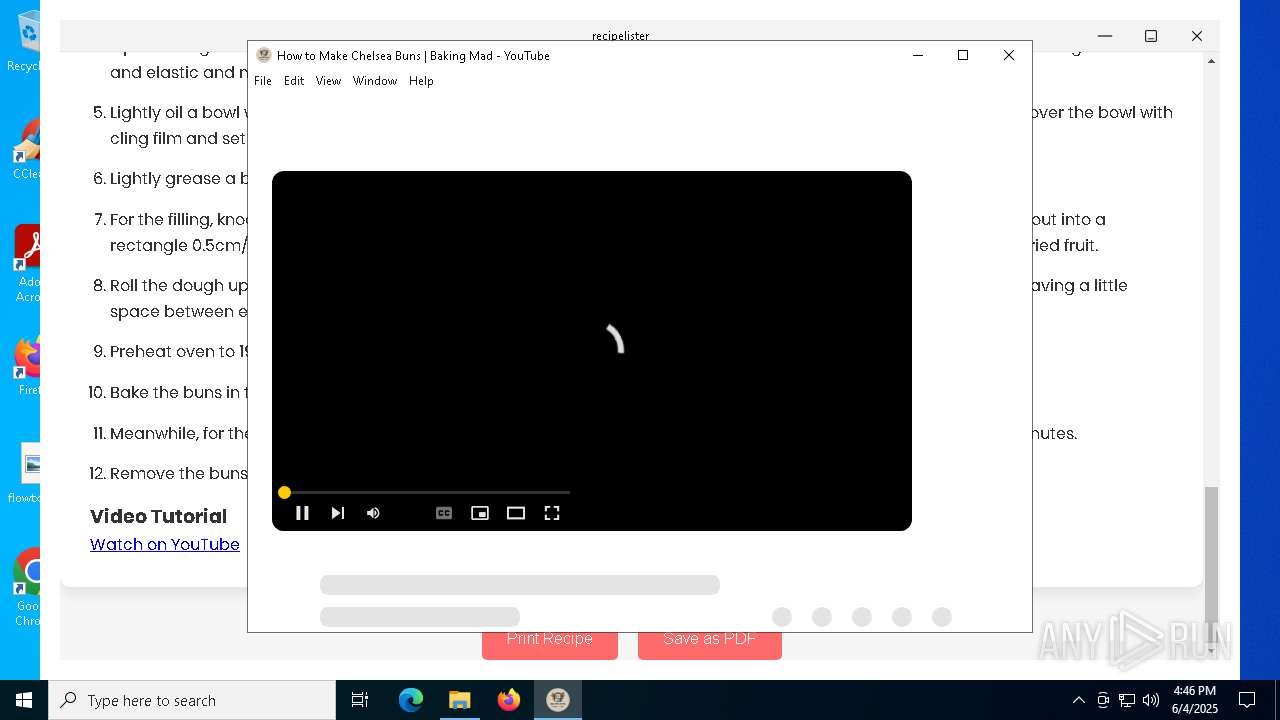Launch Microsoft Edge from the taskbar
The image size is (1280, 720).
[411, 700]
